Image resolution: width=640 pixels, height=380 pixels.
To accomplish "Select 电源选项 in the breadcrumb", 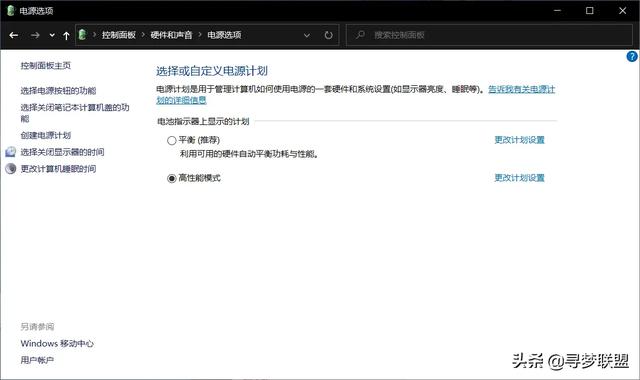I will pos(224,35).
